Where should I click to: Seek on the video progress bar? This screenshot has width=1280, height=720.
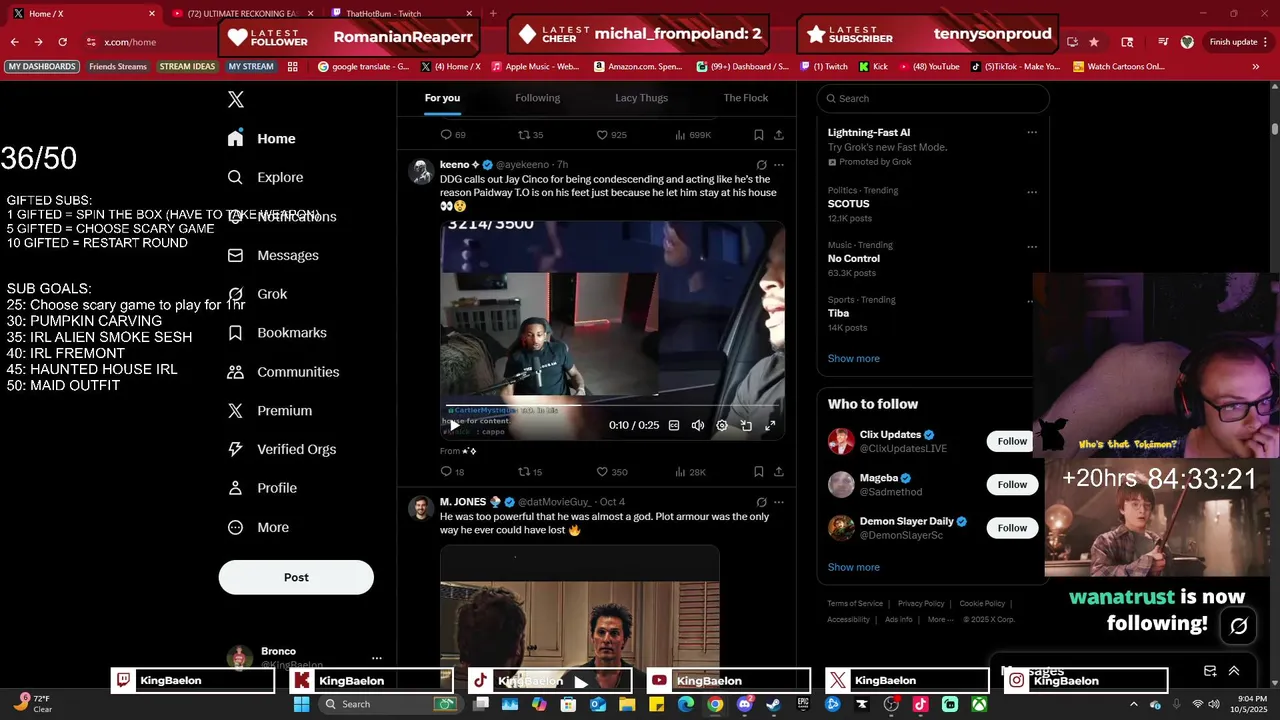tap(612, 406)
